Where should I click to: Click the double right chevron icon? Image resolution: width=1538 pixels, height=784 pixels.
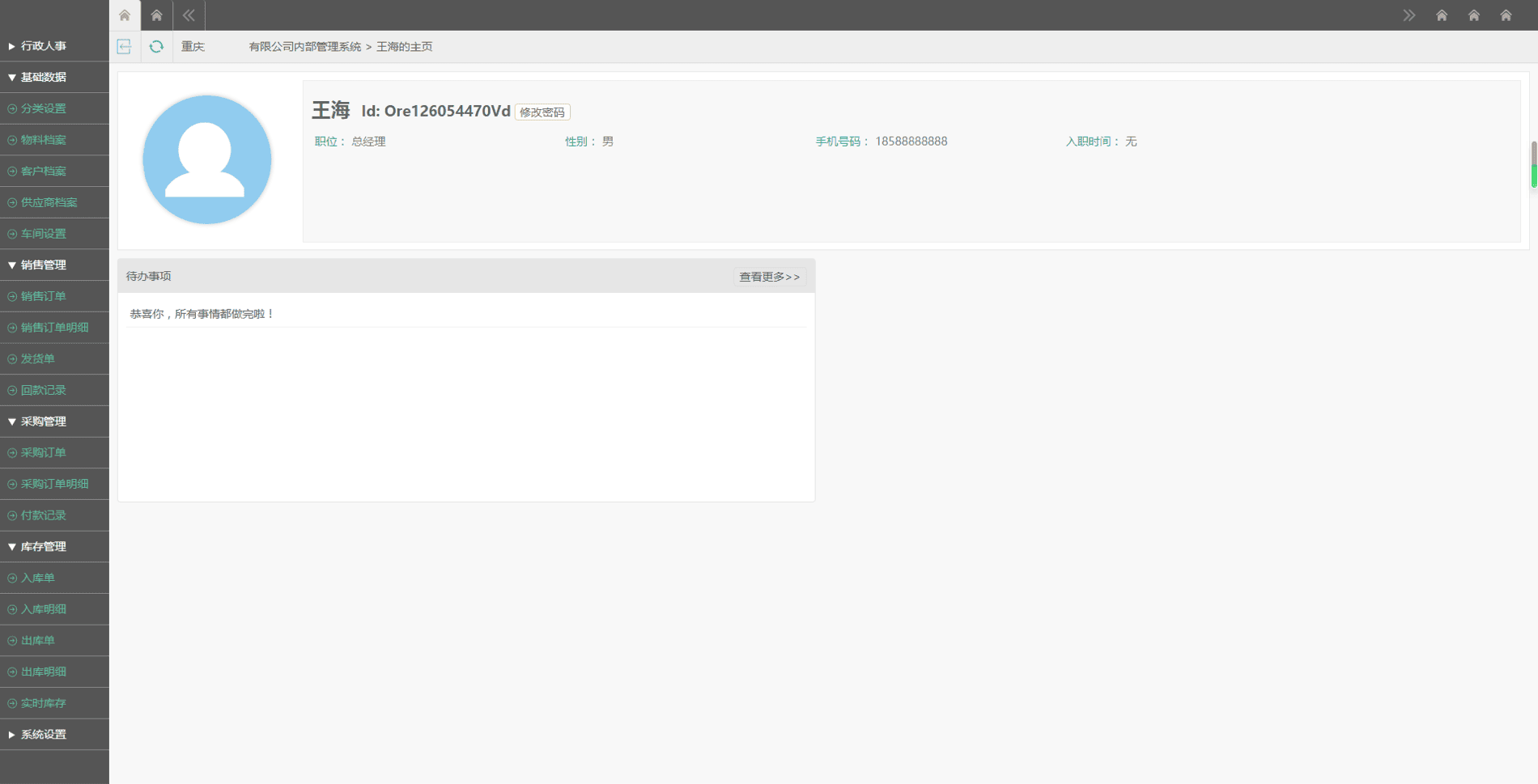point(1409,15)
